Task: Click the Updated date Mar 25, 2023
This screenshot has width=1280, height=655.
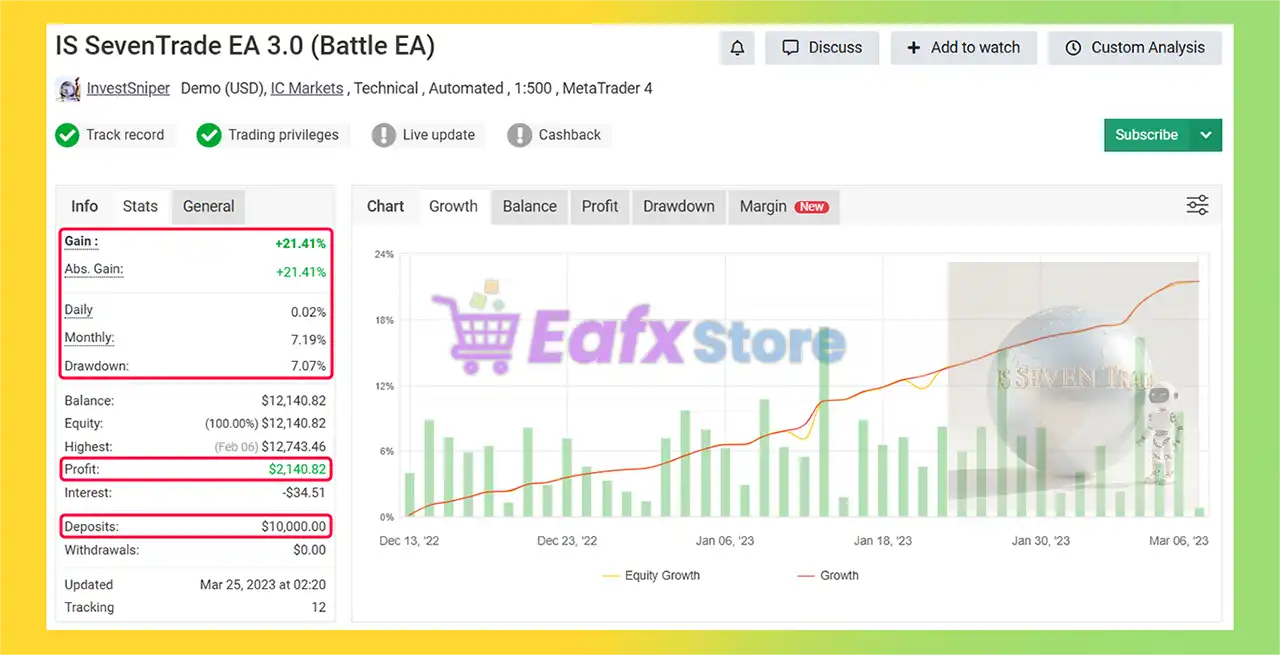Action: tap(263, 585)
